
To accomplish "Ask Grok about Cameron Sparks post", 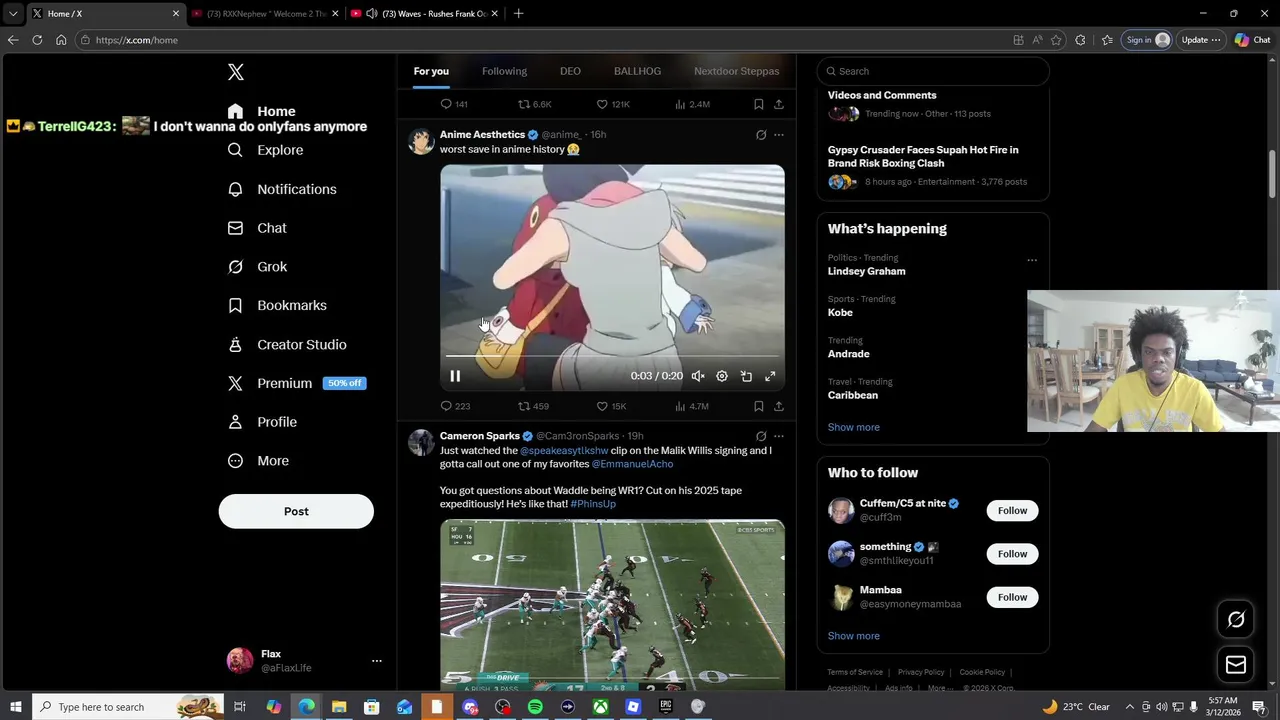I will click(761, 436).
